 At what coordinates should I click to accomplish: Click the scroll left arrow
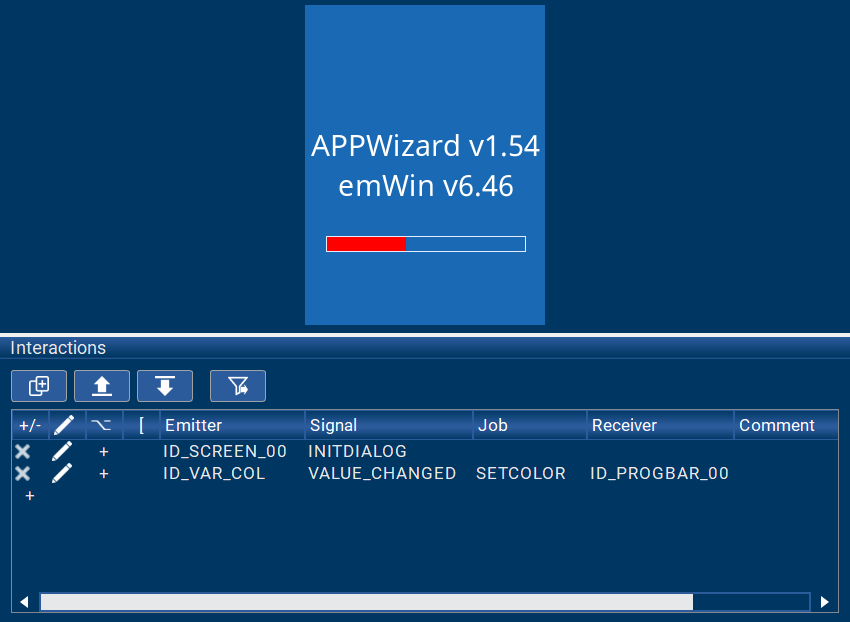click(24, 602)
